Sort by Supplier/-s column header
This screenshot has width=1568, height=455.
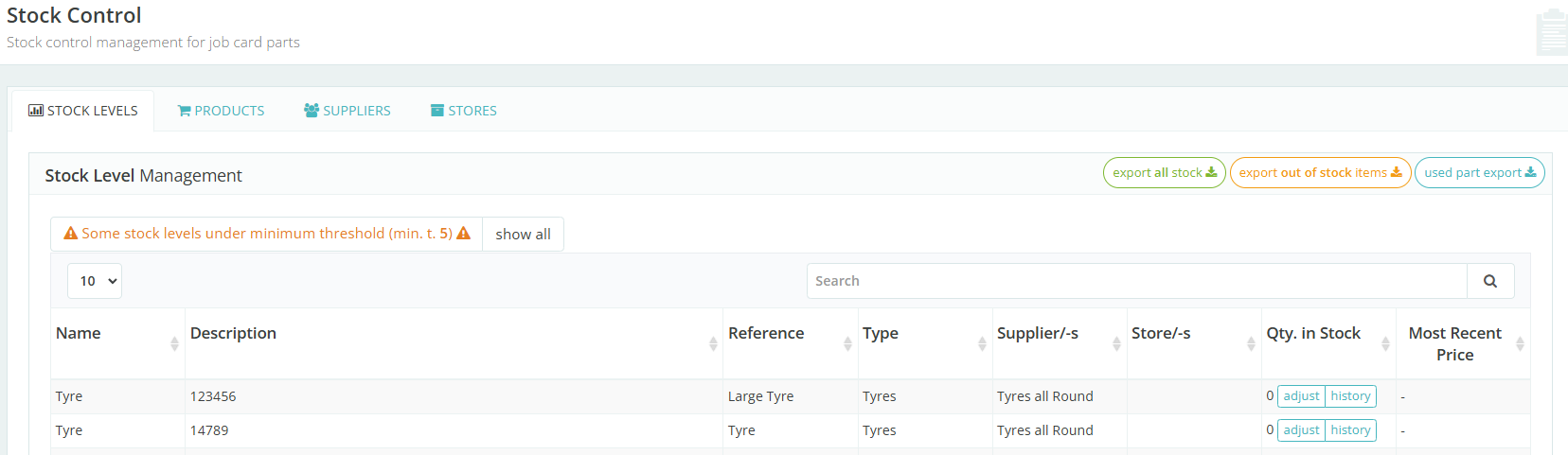pos(1038,333)
